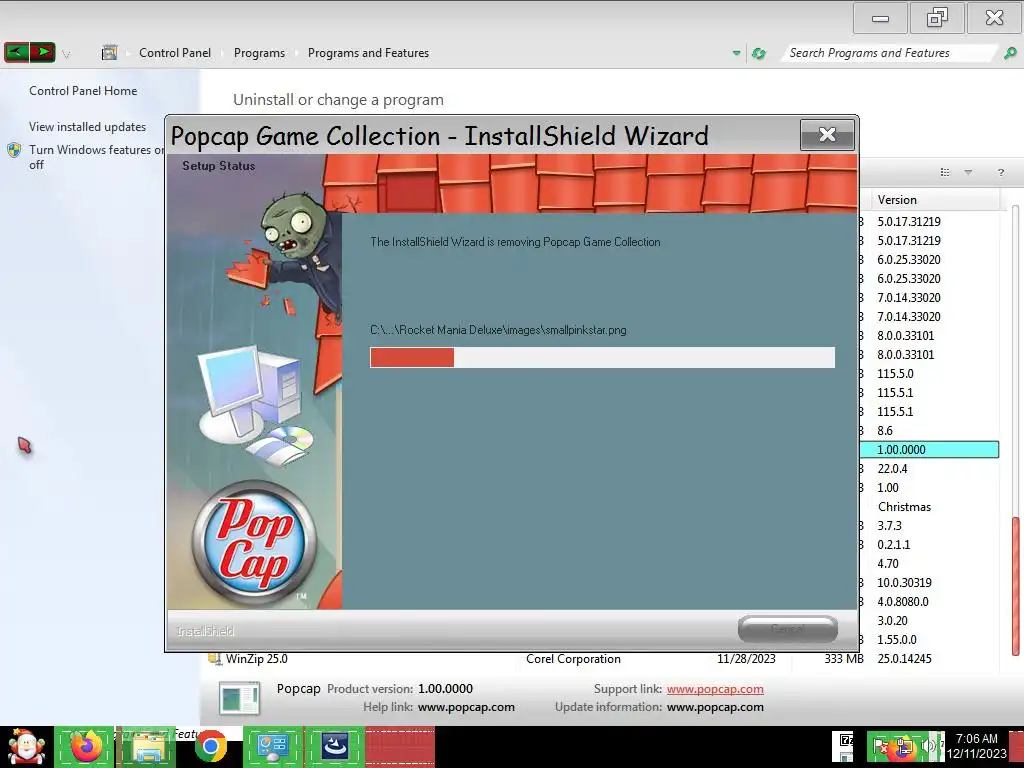Click the computer setup graphic in wizard

(x=255, y=405)
